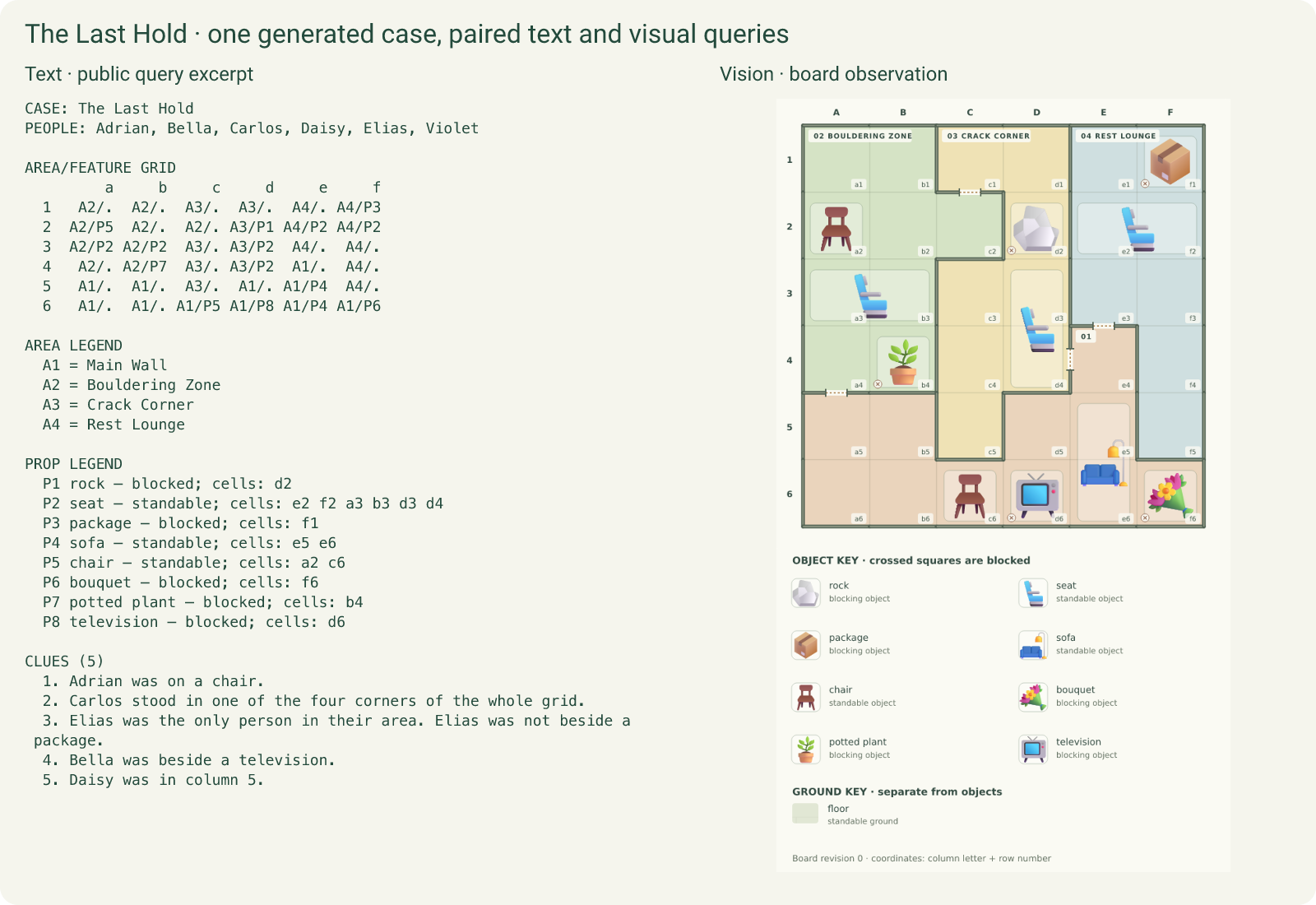The height and width of the screenshot is (905, 1316).
Task: Click the blocked cross marker in cell f1
Action: pos(1145,184)
